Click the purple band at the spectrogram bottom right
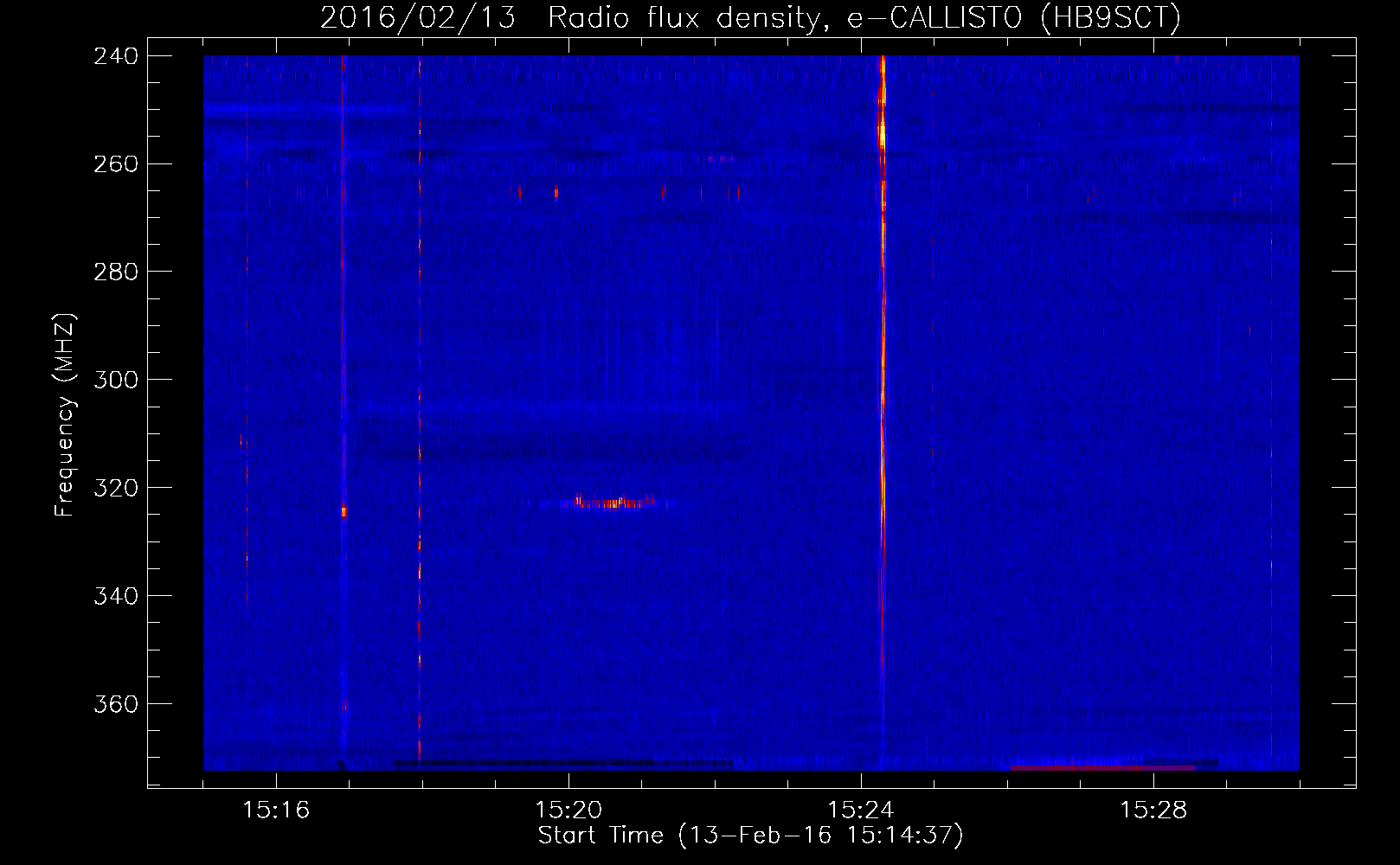Image resolution: width=1400 pixels, height=865 pixels. (1102, 767)
